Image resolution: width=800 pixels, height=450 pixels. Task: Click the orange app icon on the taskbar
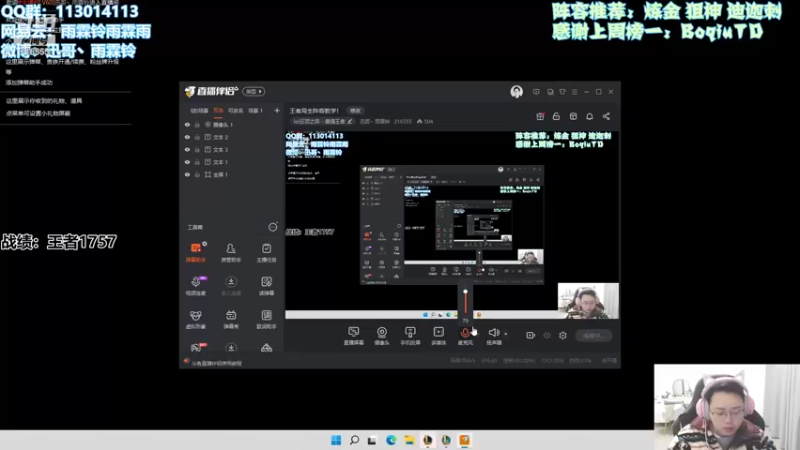[464, 440]
